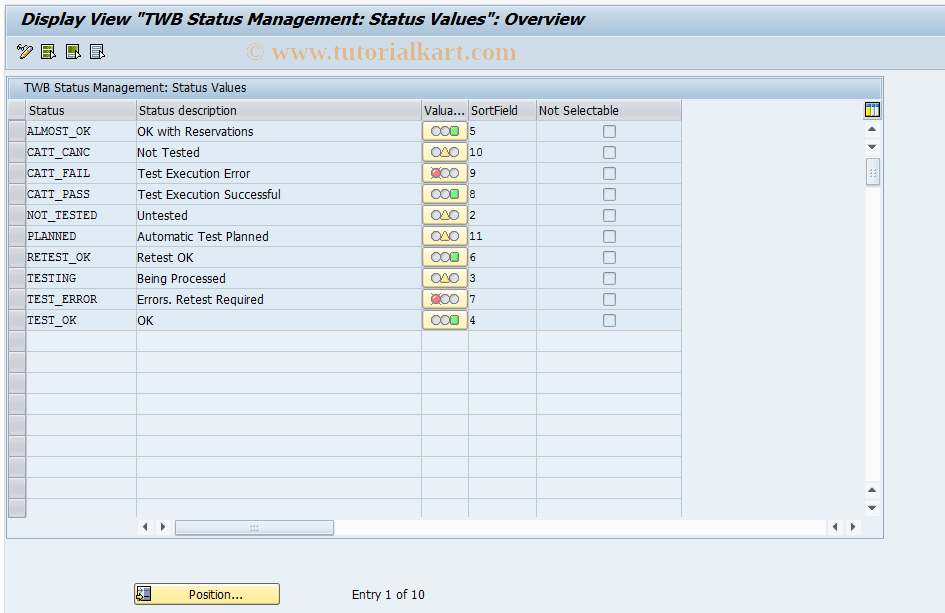Click traffic light icon for TESTING
945x613 pixels.
coord(445,278)
